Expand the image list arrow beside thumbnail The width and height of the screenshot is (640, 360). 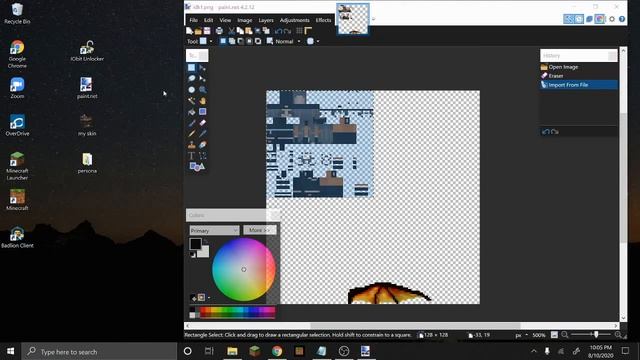click(373, 19)
